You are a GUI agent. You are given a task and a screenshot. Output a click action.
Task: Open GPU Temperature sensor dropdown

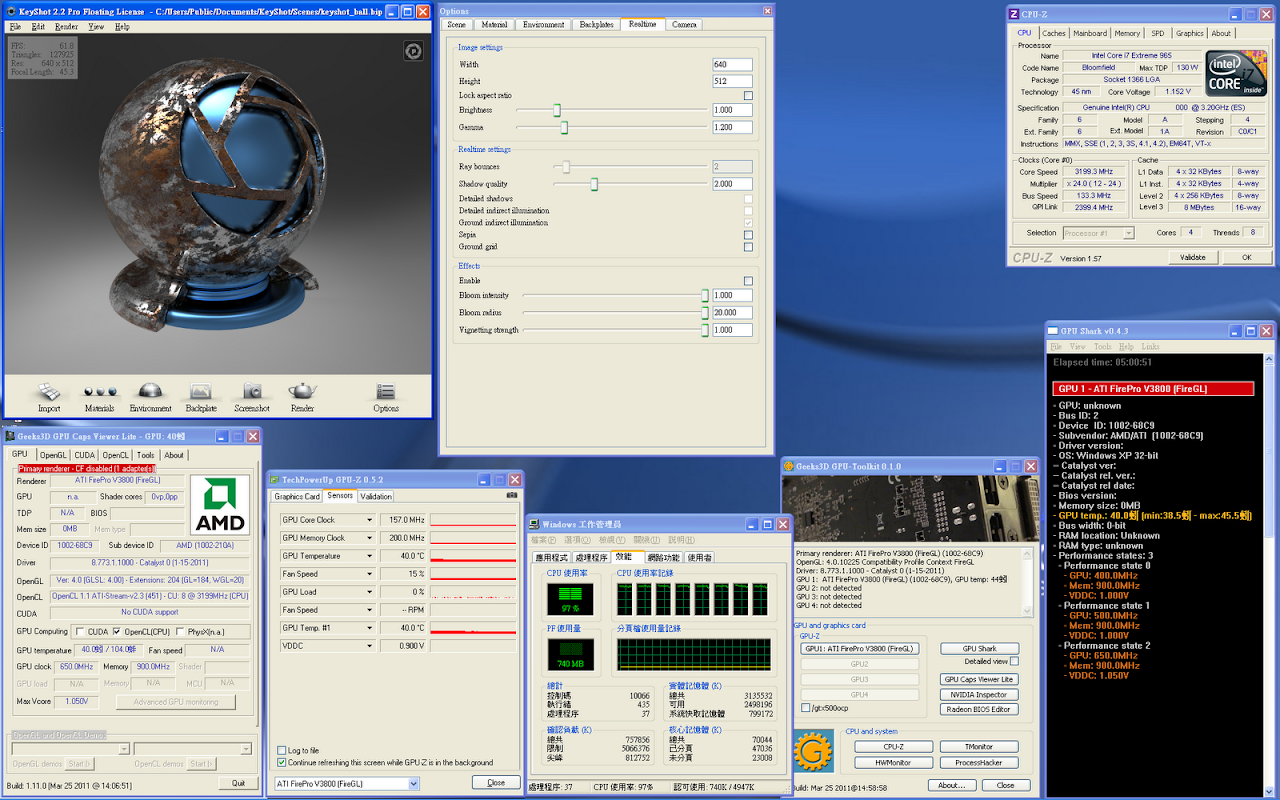[369, 556]
